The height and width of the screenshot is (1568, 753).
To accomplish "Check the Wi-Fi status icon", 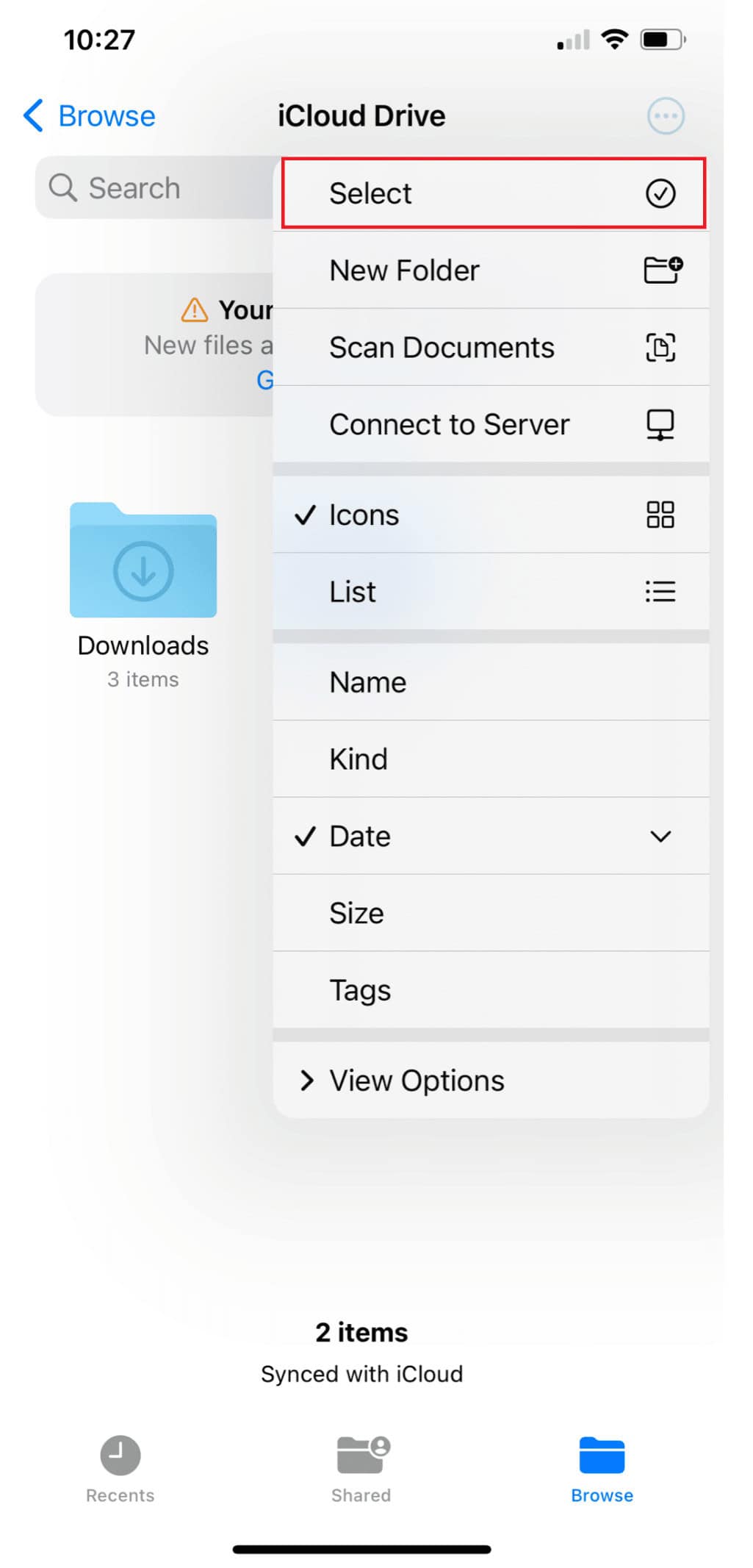I will pos(613,39).
